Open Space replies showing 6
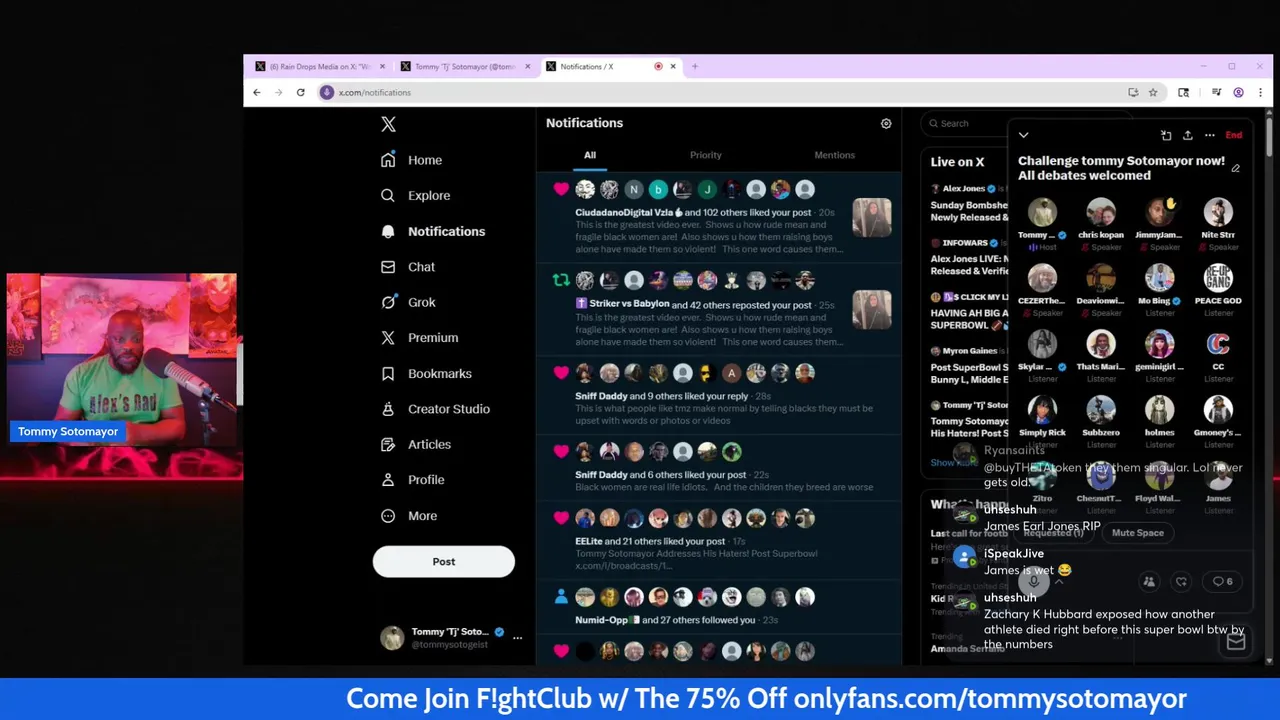Image resolution: width=1280 pixels, height=720 pixels. [x=1222, y=581]
